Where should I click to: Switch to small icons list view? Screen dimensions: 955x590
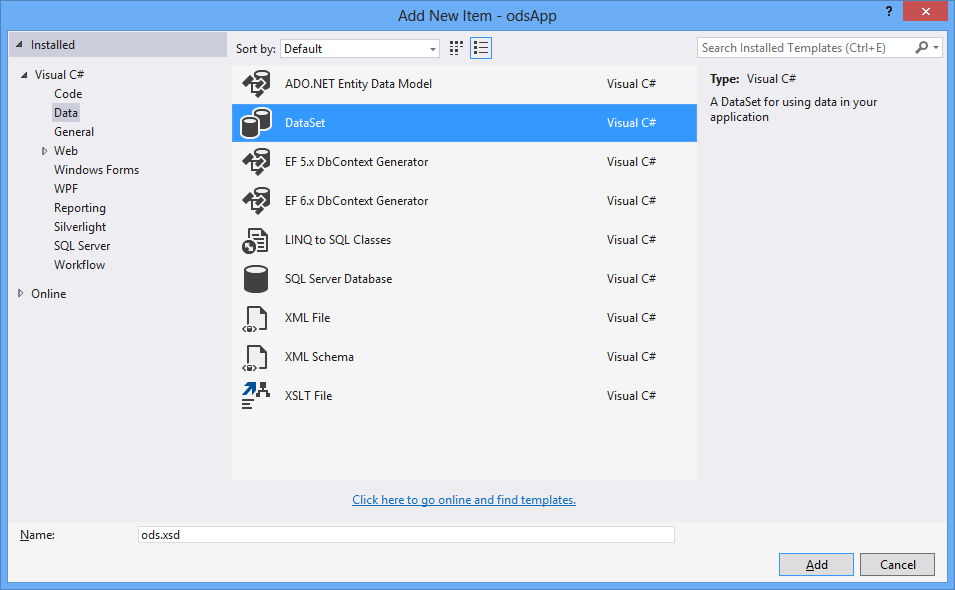click(481, 48)
